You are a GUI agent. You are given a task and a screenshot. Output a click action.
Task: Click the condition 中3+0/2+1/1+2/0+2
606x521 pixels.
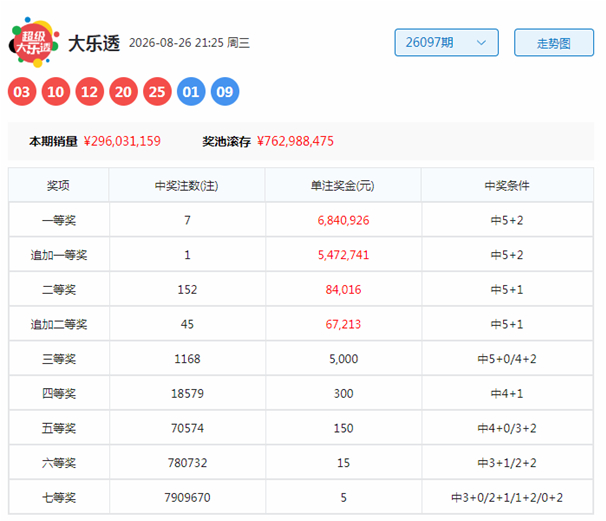click(507, 497)
